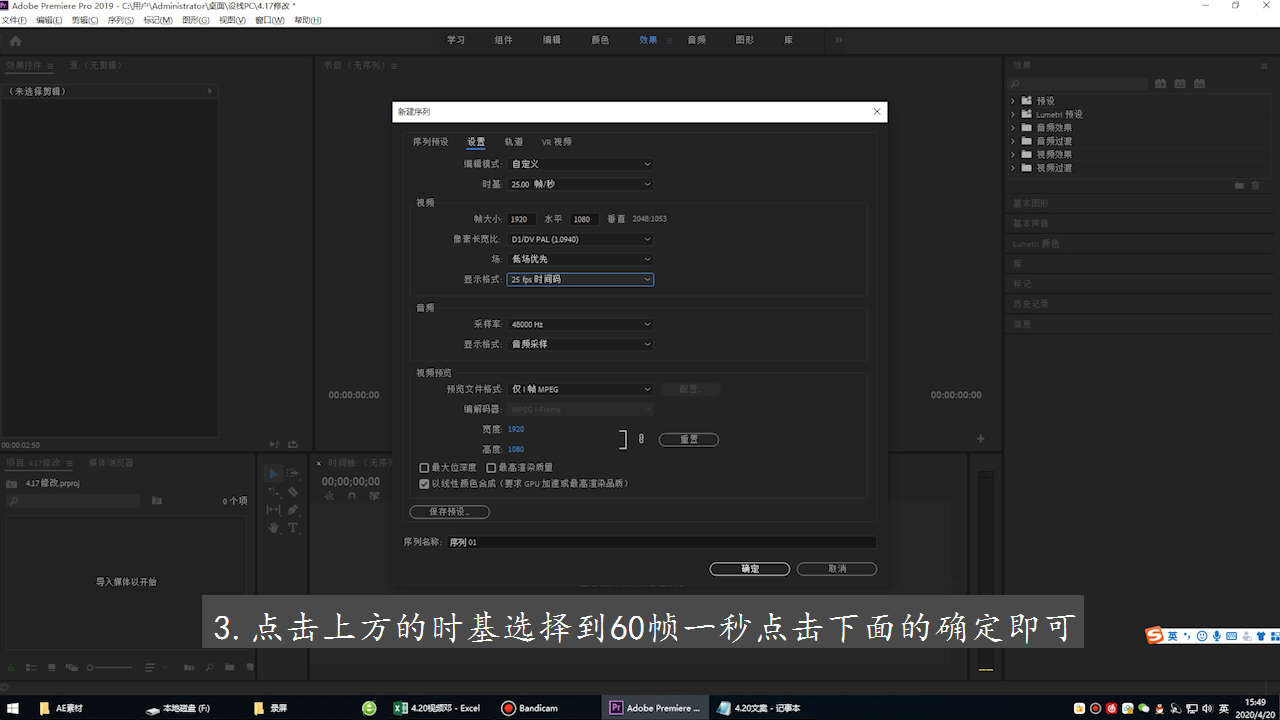Click the 确定 button
The height and width of the screenshot is (720, 1280).
coord(750,569)
